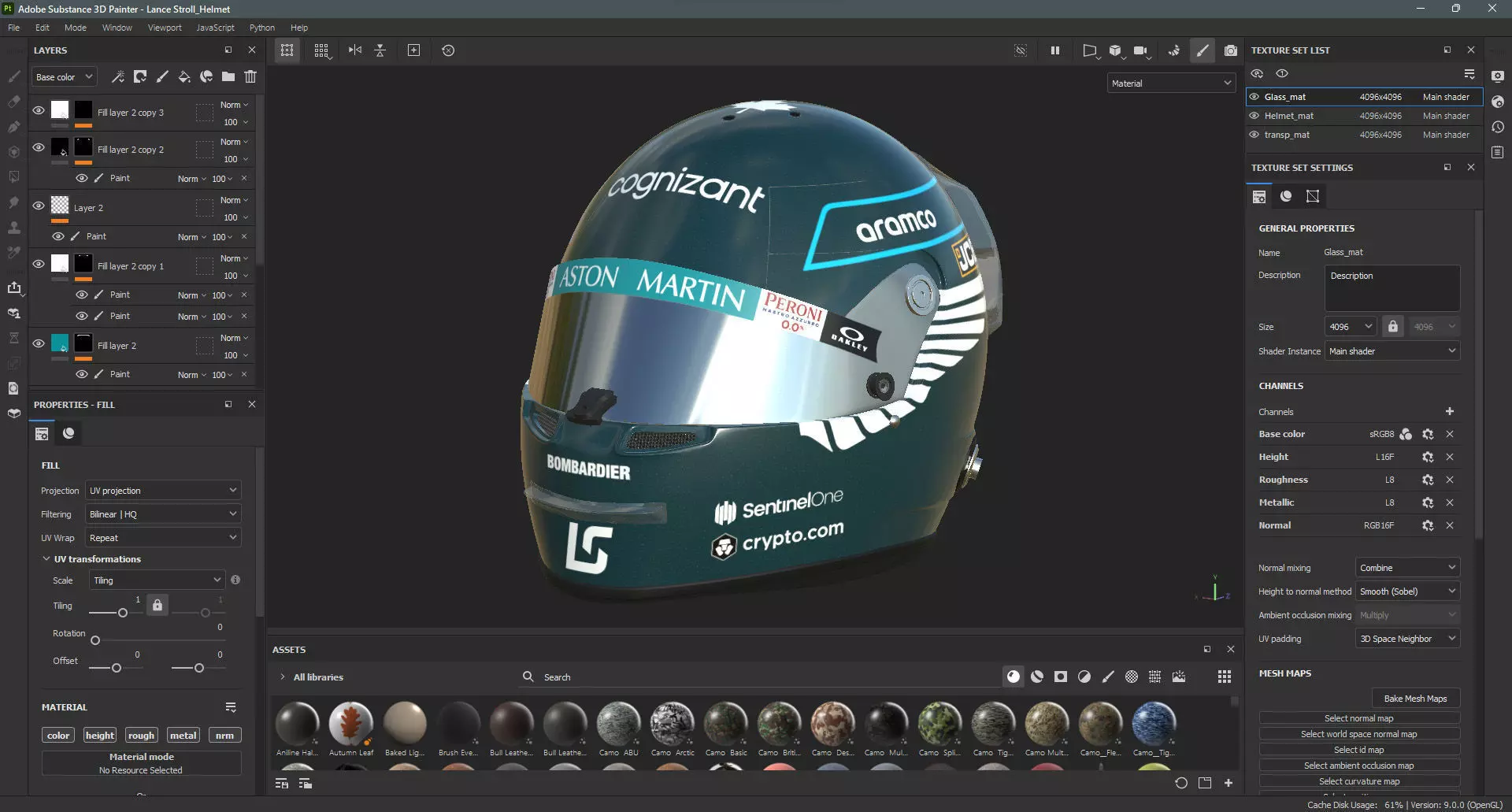Open the Help menu
1512x812 pixels.
(x=299, y=28)
